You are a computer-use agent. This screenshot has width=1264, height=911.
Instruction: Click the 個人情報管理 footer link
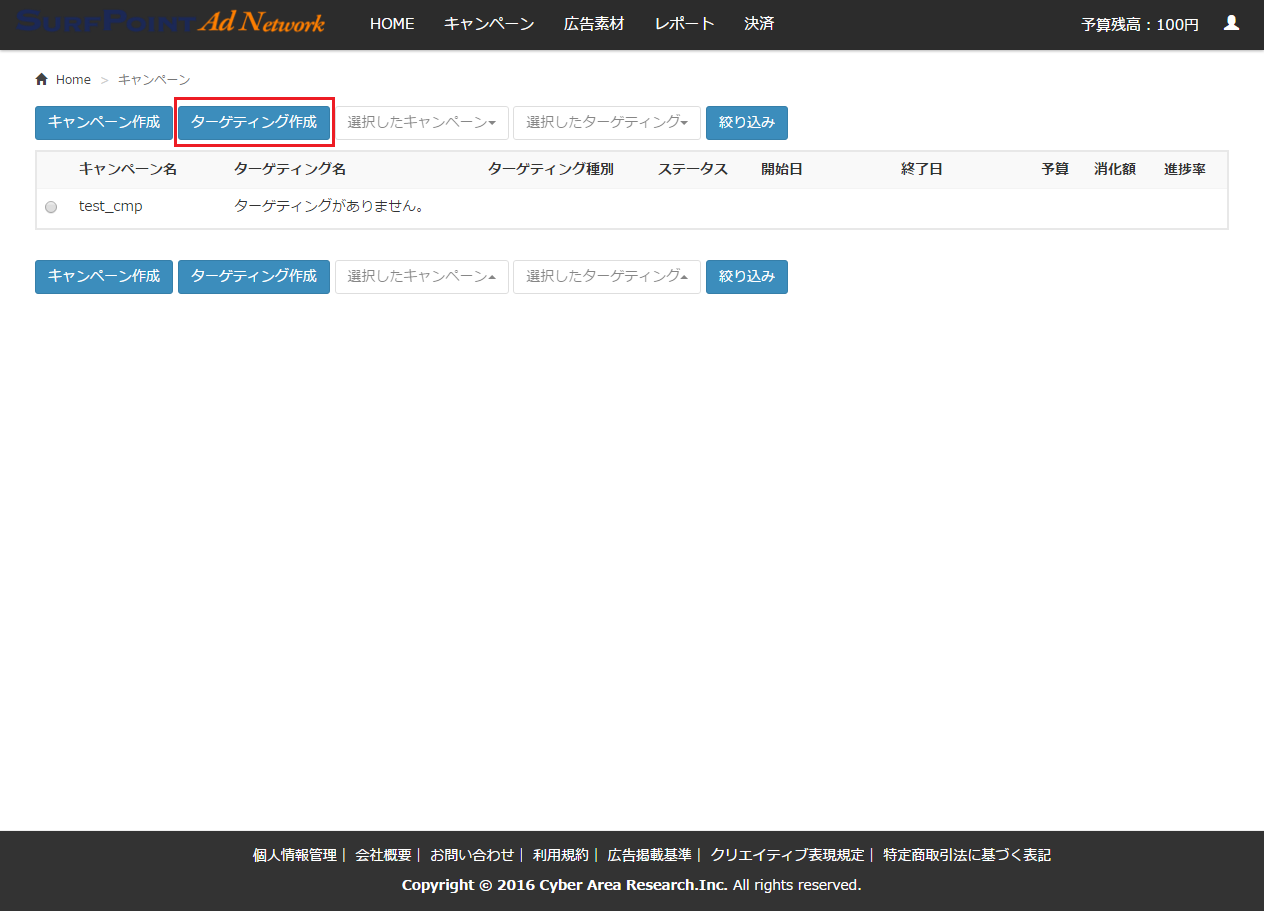[295, 855]
